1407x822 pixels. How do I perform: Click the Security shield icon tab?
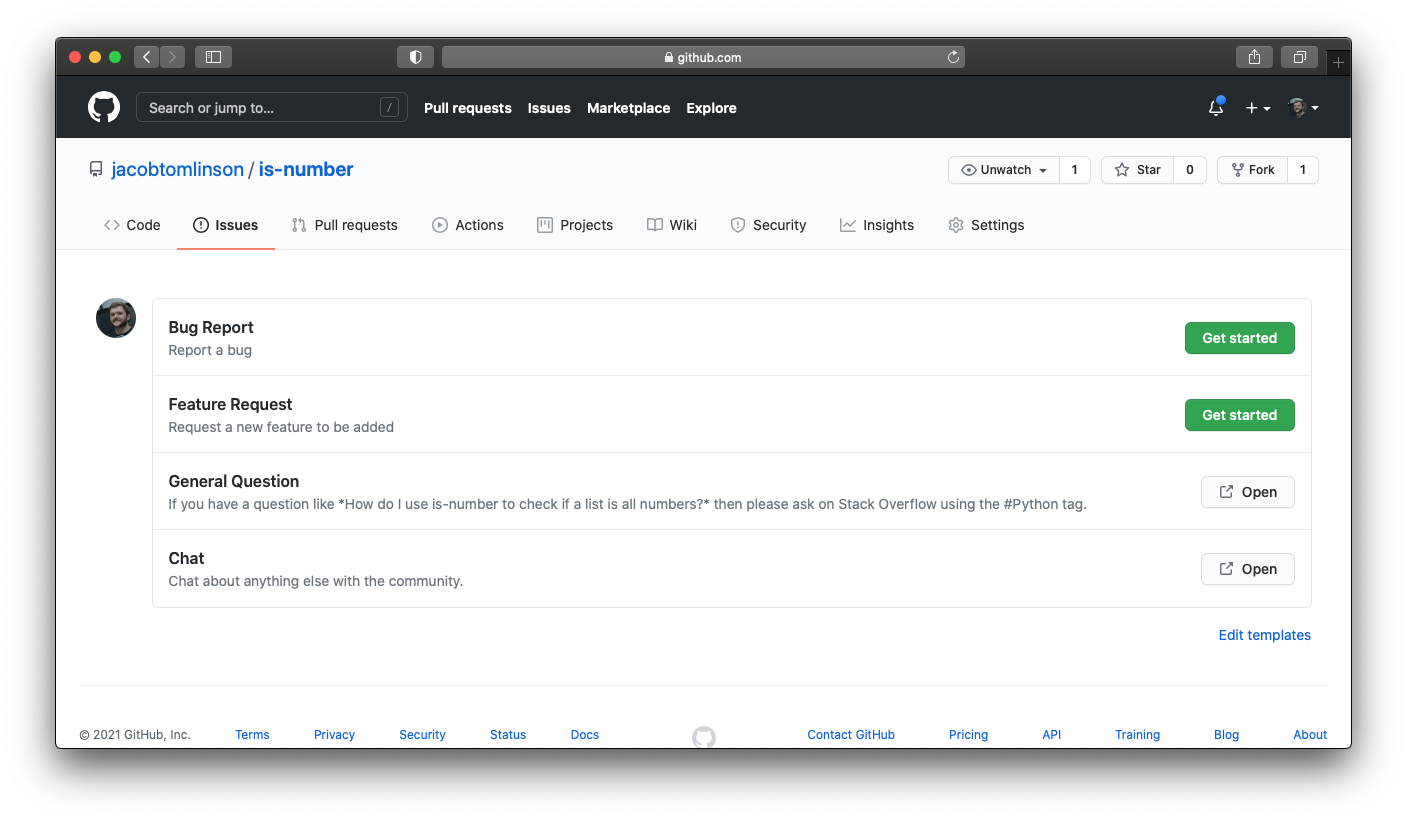(737, 225)
